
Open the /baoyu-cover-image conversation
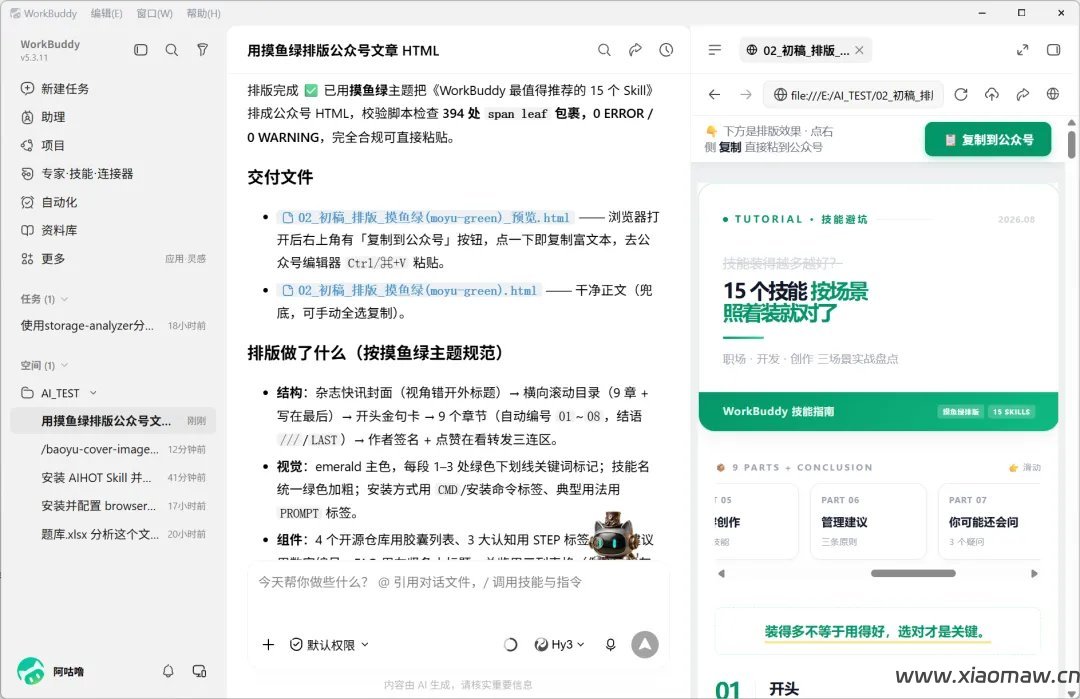(x=114, y=449)
